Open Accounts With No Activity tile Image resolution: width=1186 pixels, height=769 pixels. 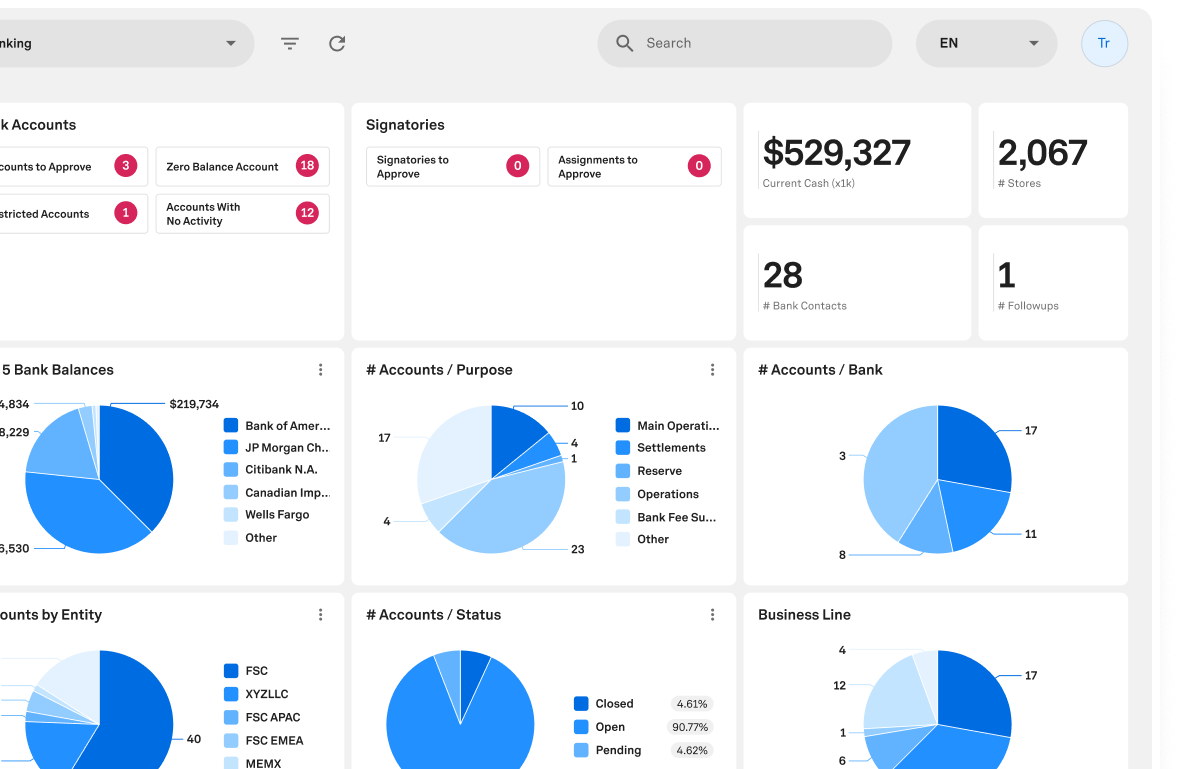click(x=242, y=214)
